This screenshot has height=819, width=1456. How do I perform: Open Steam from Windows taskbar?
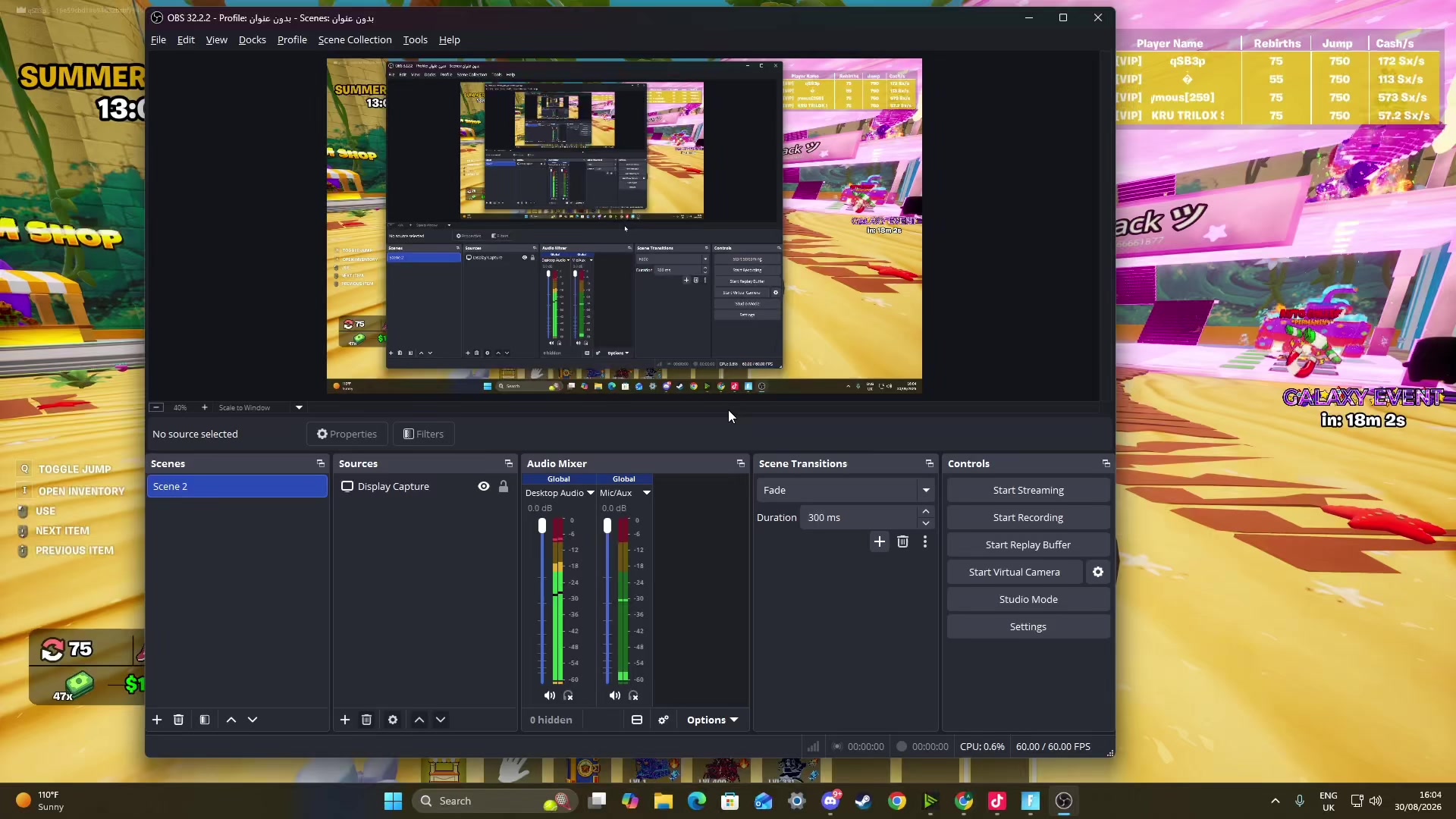(864, 801)
